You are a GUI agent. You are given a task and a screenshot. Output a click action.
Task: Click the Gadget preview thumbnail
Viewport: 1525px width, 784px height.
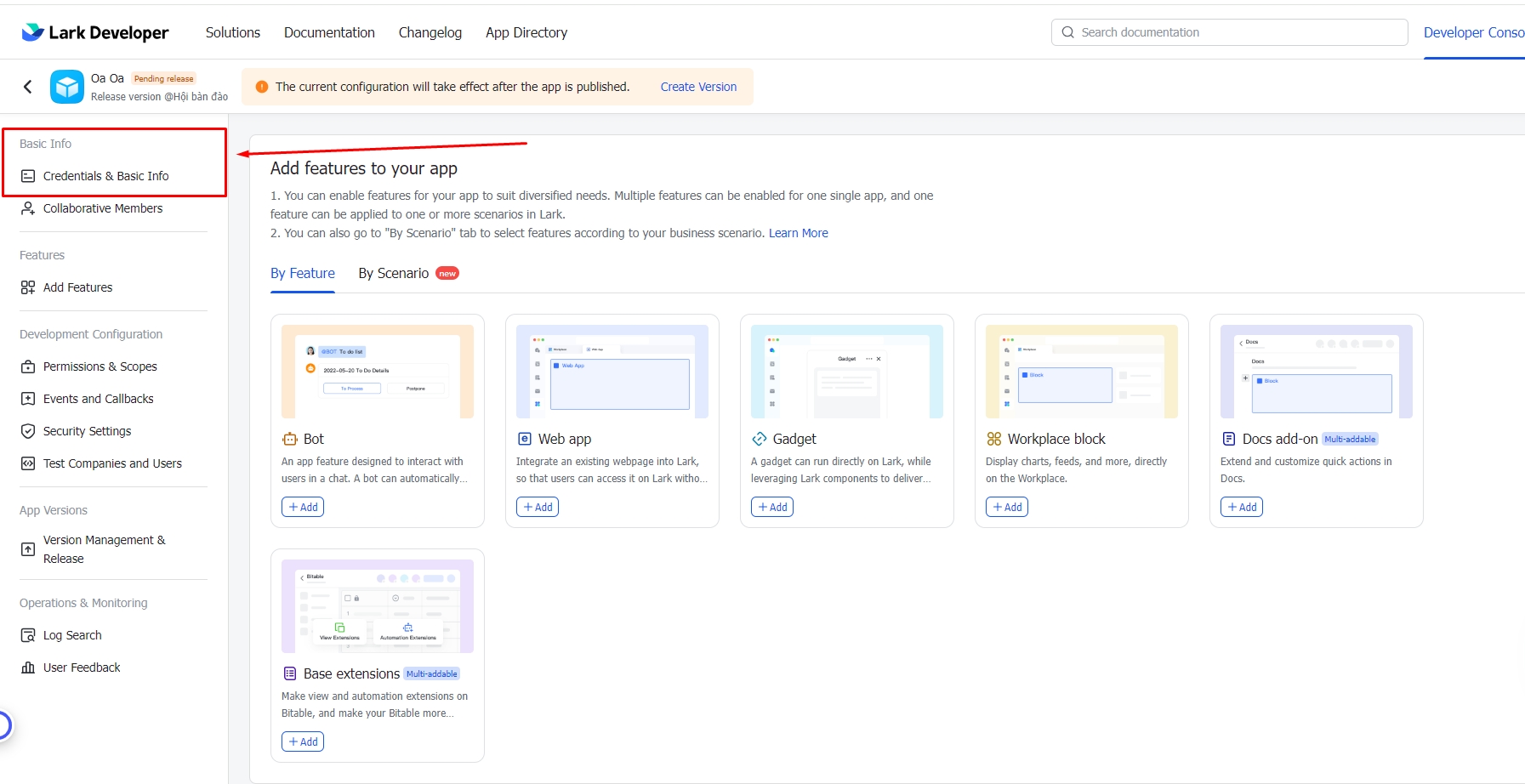coord(847,372)
